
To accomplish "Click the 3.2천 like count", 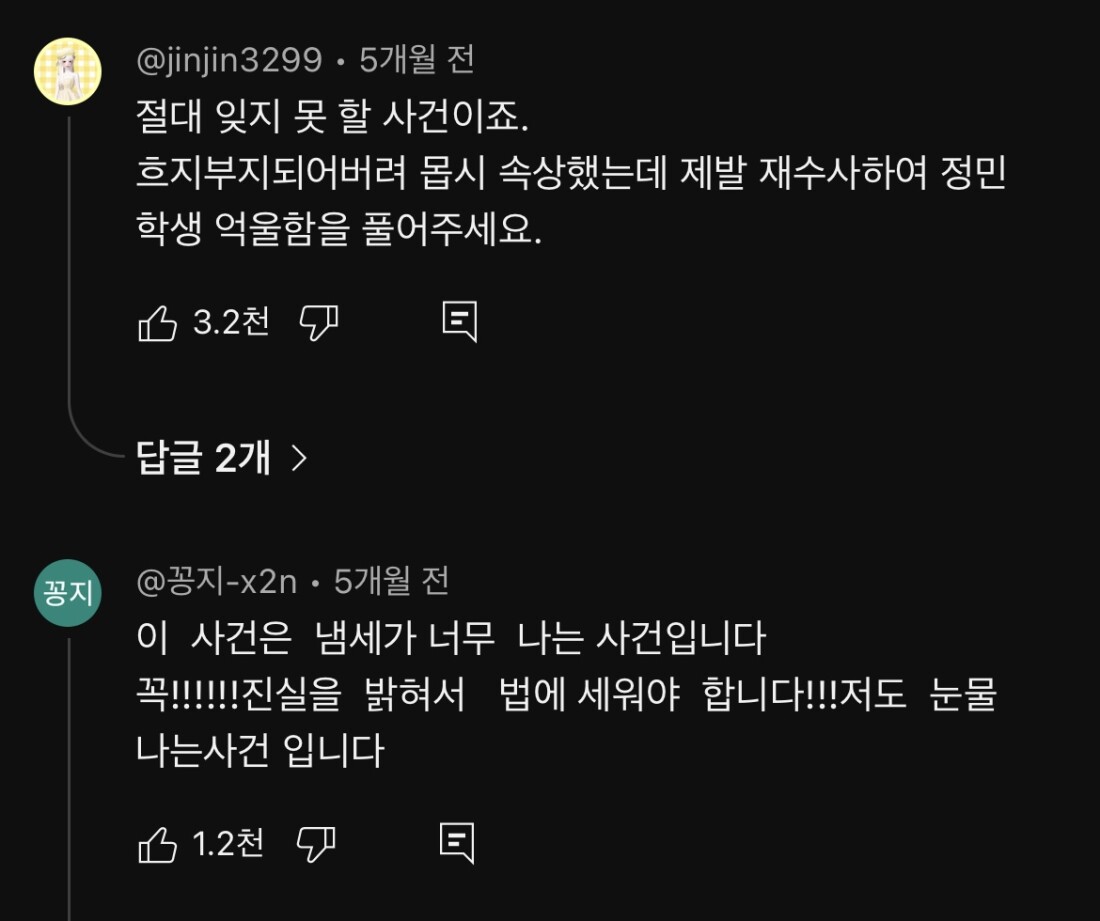I will 231,323.
